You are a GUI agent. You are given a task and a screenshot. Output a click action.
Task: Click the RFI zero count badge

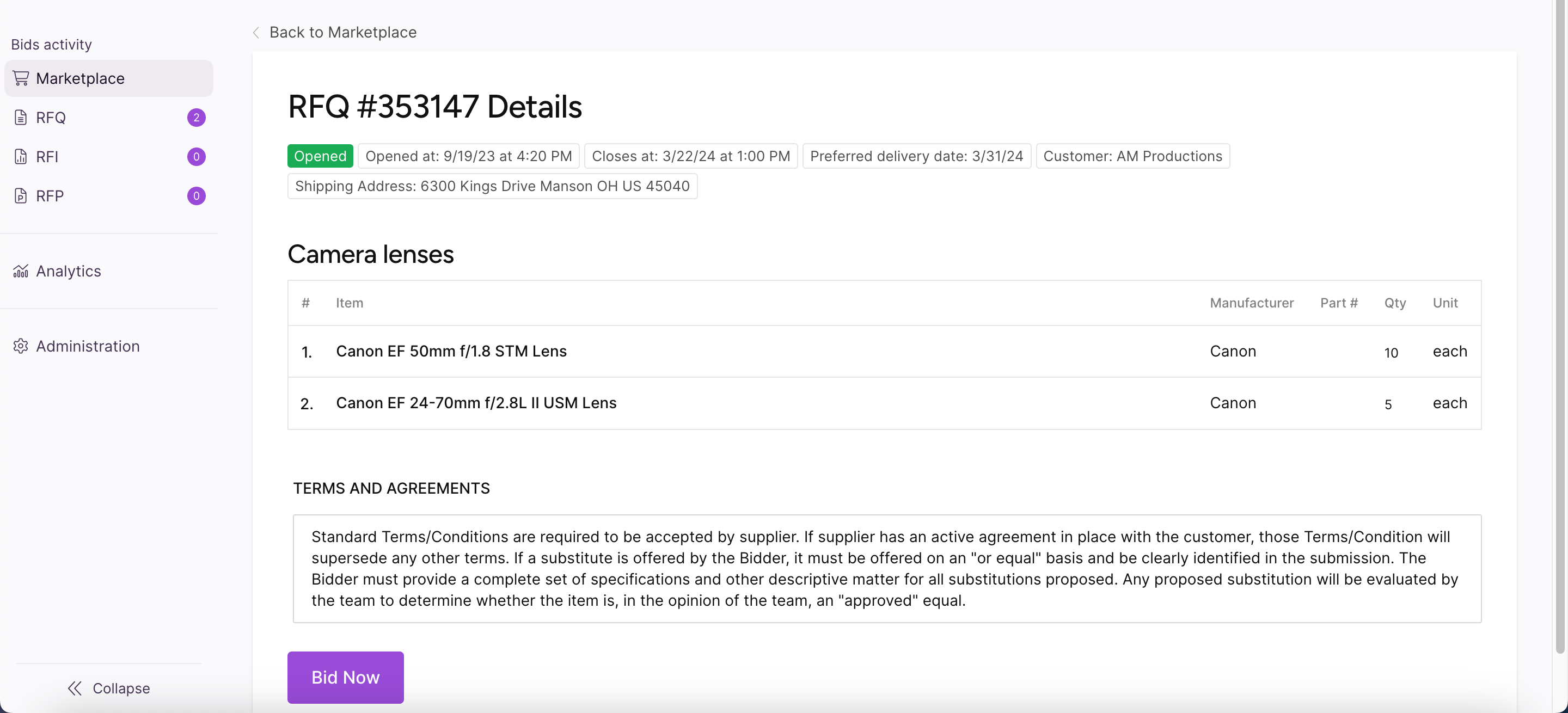(x=196, y=157)
